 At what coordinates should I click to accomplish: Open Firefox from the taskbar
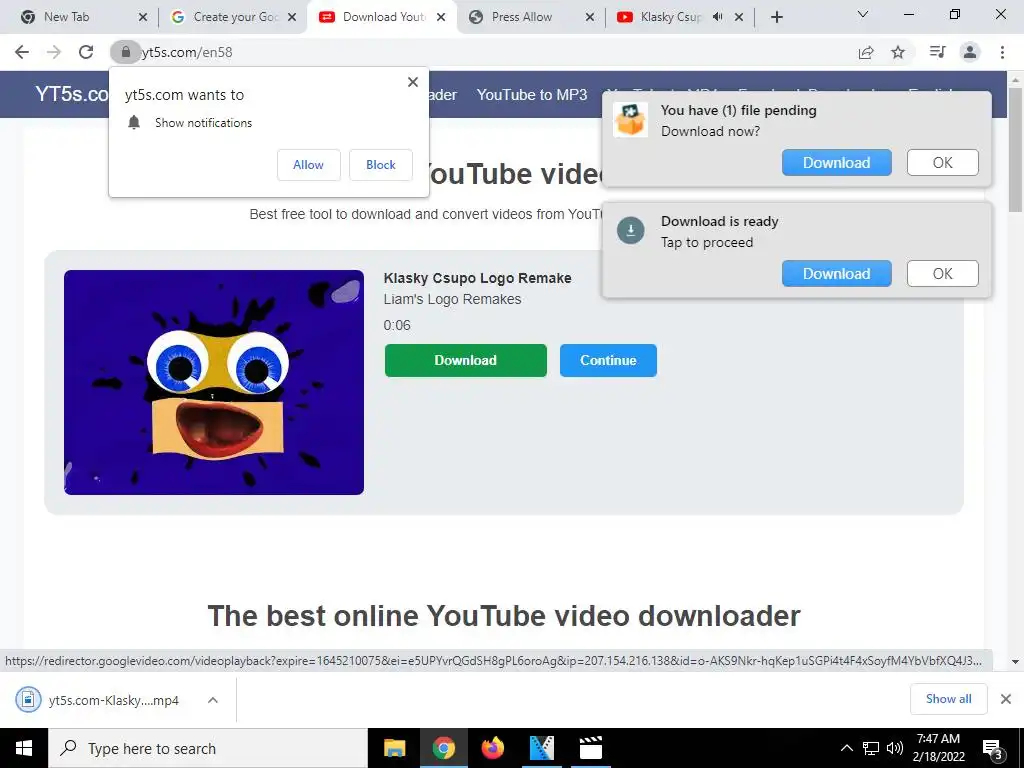(x=493, y=748)
